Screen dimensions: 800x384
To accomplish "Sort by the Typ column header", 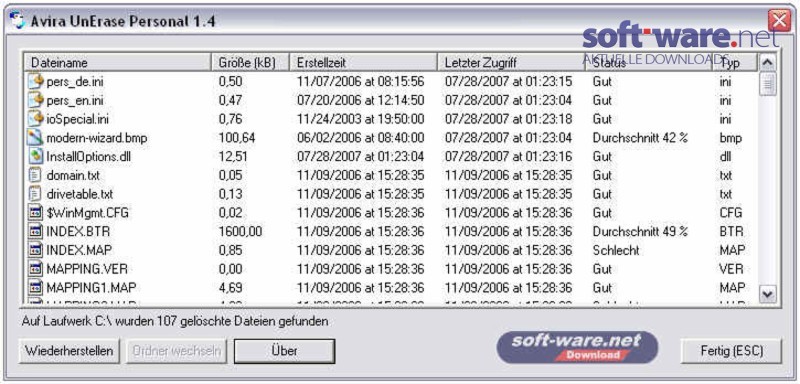I will (735, 62).
